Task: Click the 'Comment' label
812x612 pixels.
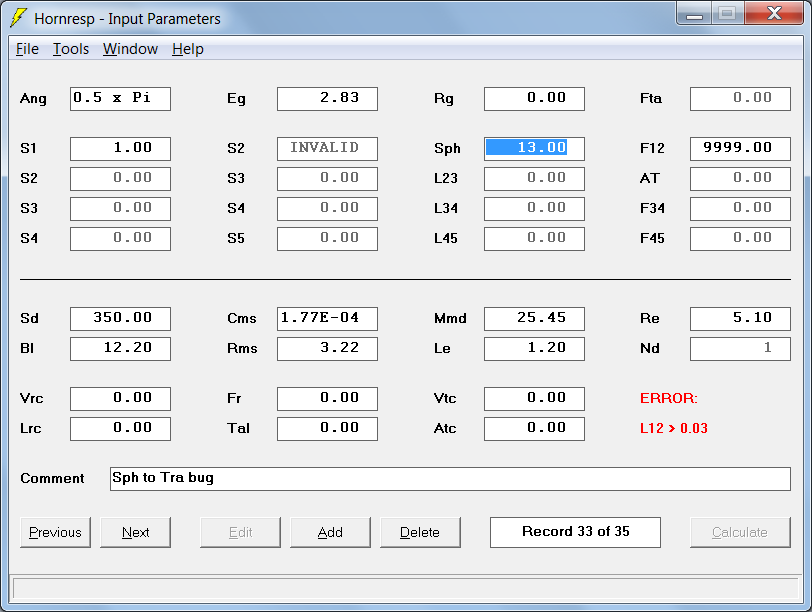Action: point(52,478)
